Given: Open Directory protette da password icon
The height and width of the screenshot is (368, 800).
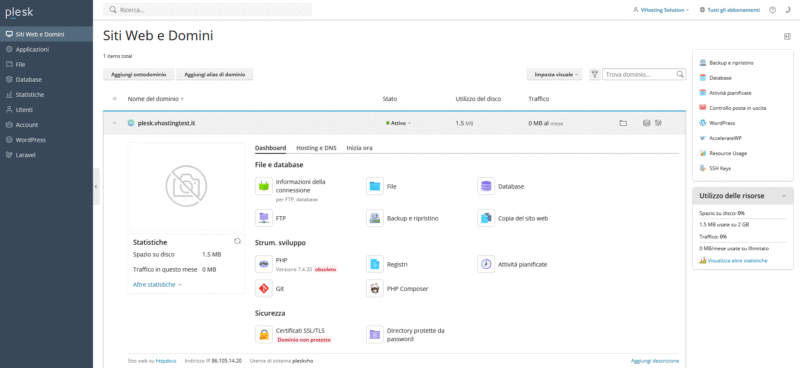Looking at the screenshot, I should pyautogui.click(x=375, y=334).
